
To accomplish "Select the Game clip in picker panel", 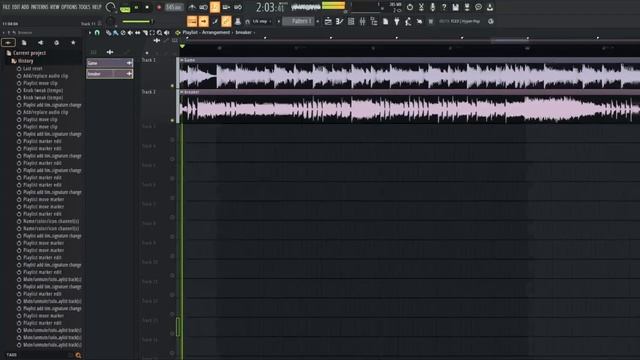I will click(110, 63).
